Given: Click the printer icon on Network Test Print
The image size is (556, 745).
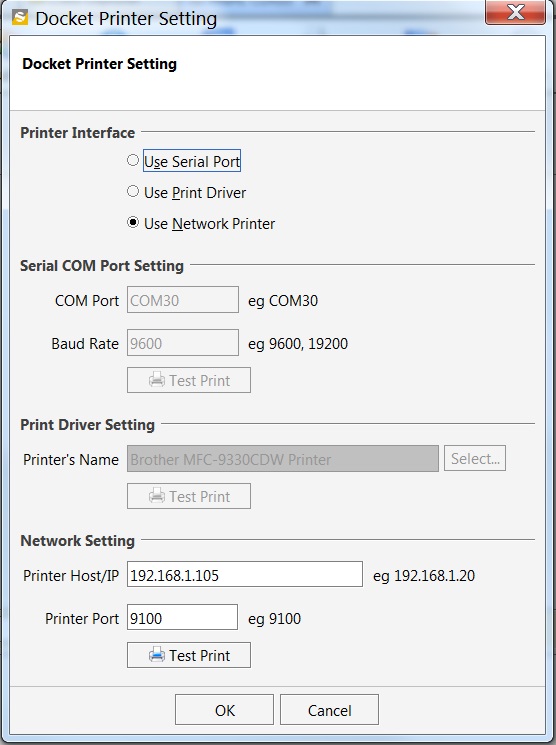Looking at the screenshot, I should [x=157, y=655].
